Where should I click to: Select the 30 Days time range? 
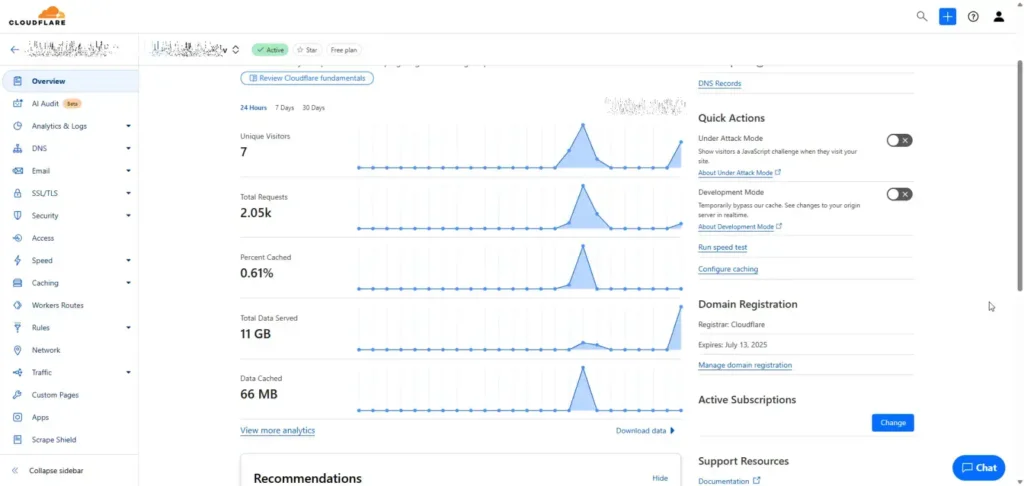tap(313, 108)
